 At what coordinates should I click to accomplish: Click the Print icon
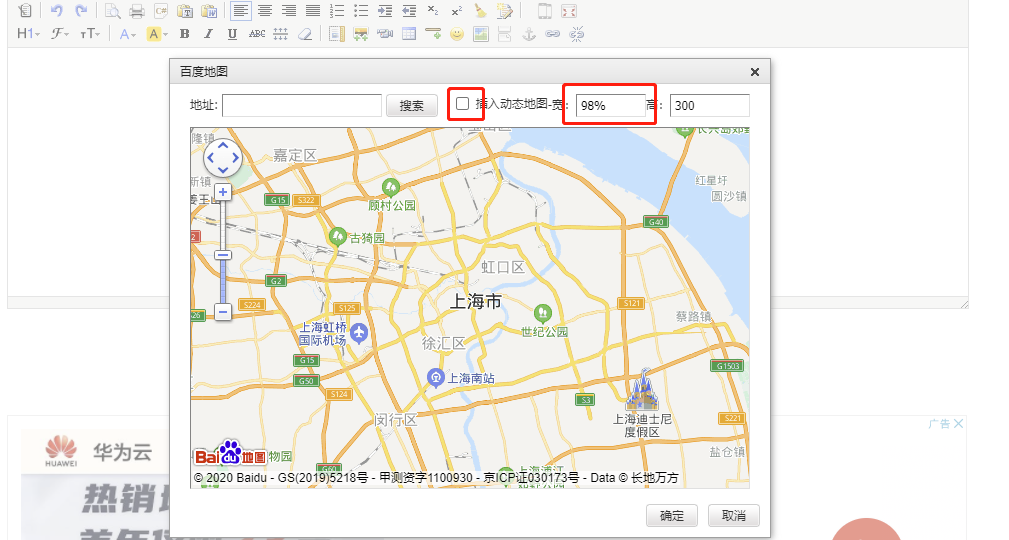136,10
